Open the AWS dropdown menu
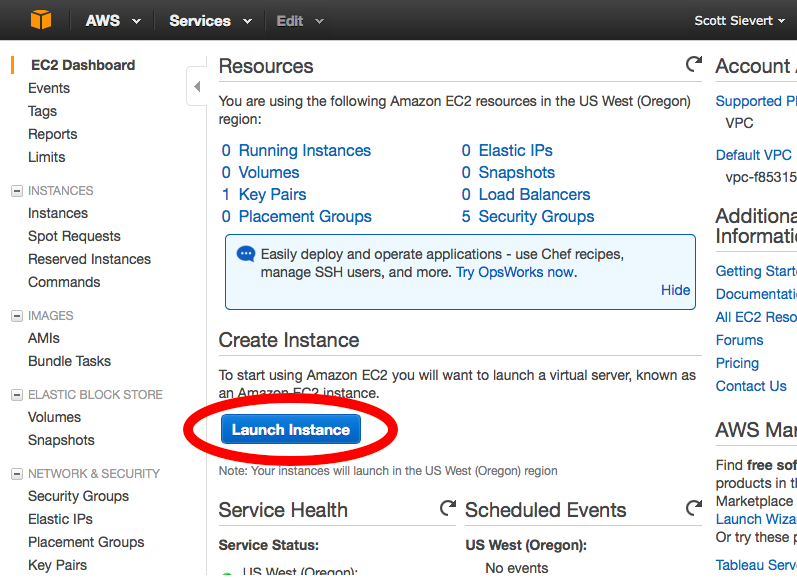The height and width of the screenshot is (578, 797). (x=113, y=21)
